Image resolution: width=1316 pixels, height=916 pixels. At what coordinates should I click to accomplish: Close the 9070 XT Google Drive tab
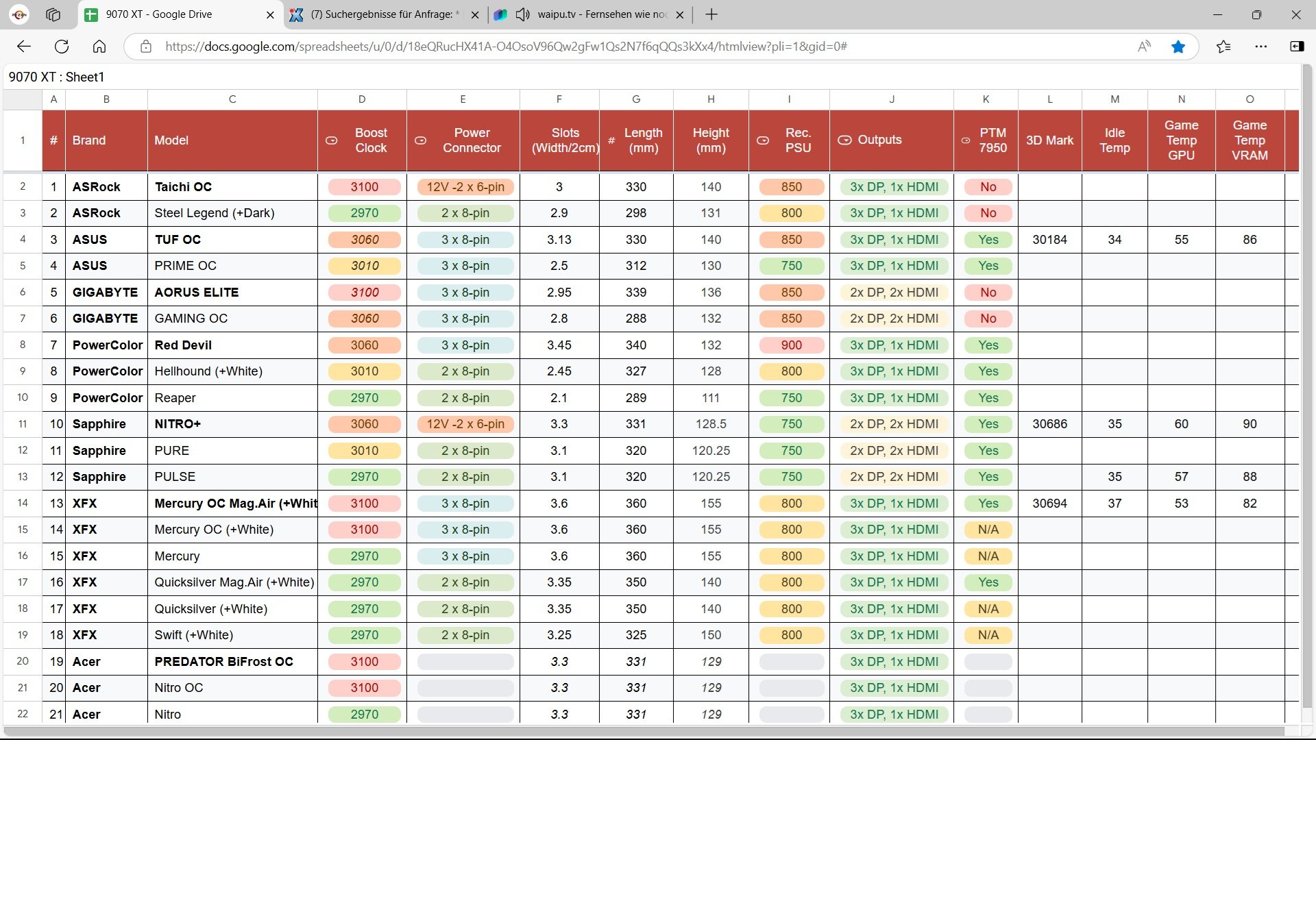270,14
